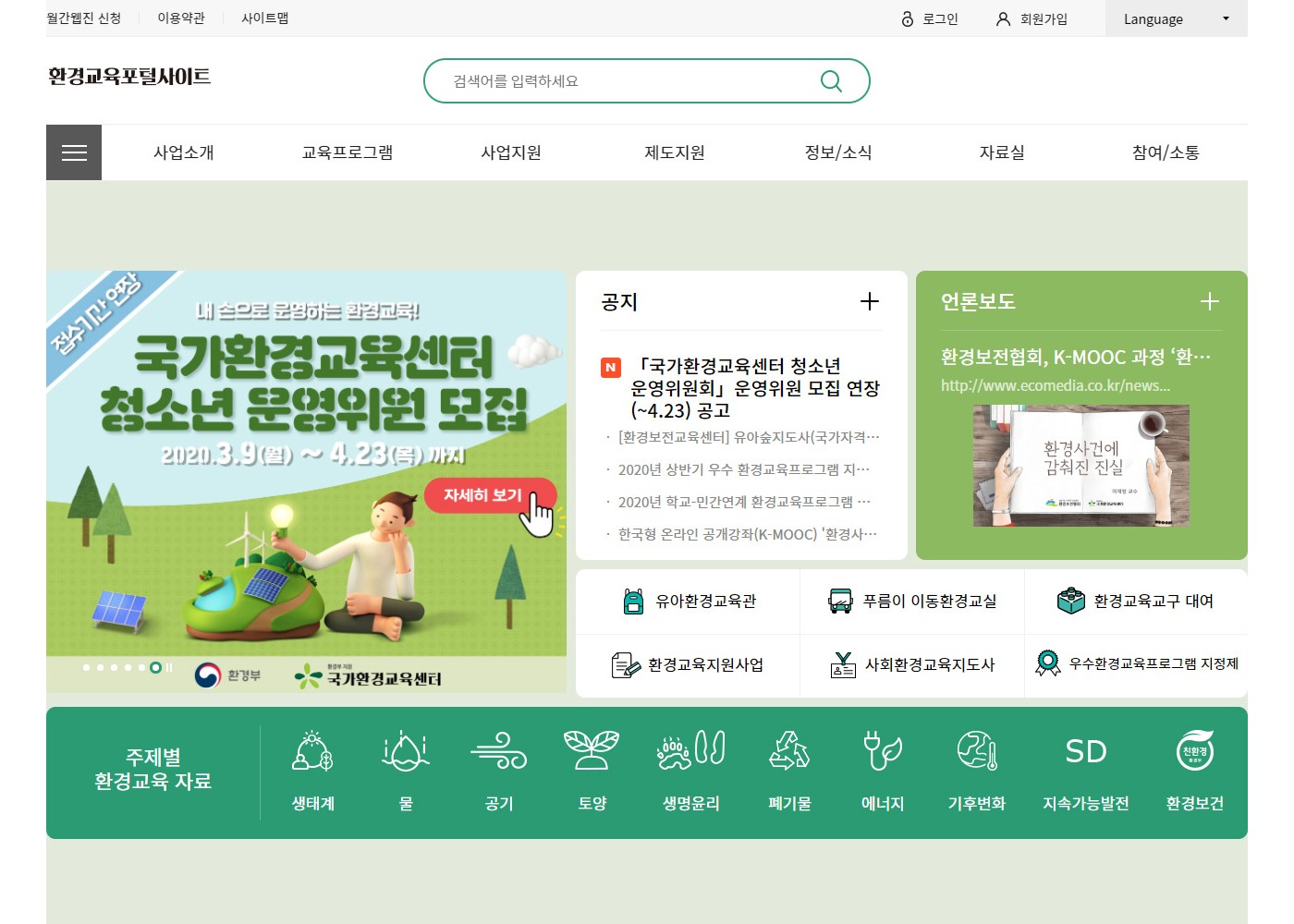Screen dimensions: 1294x924
Task: Pause the banner slideshow
Action: [x=169, y=667]
